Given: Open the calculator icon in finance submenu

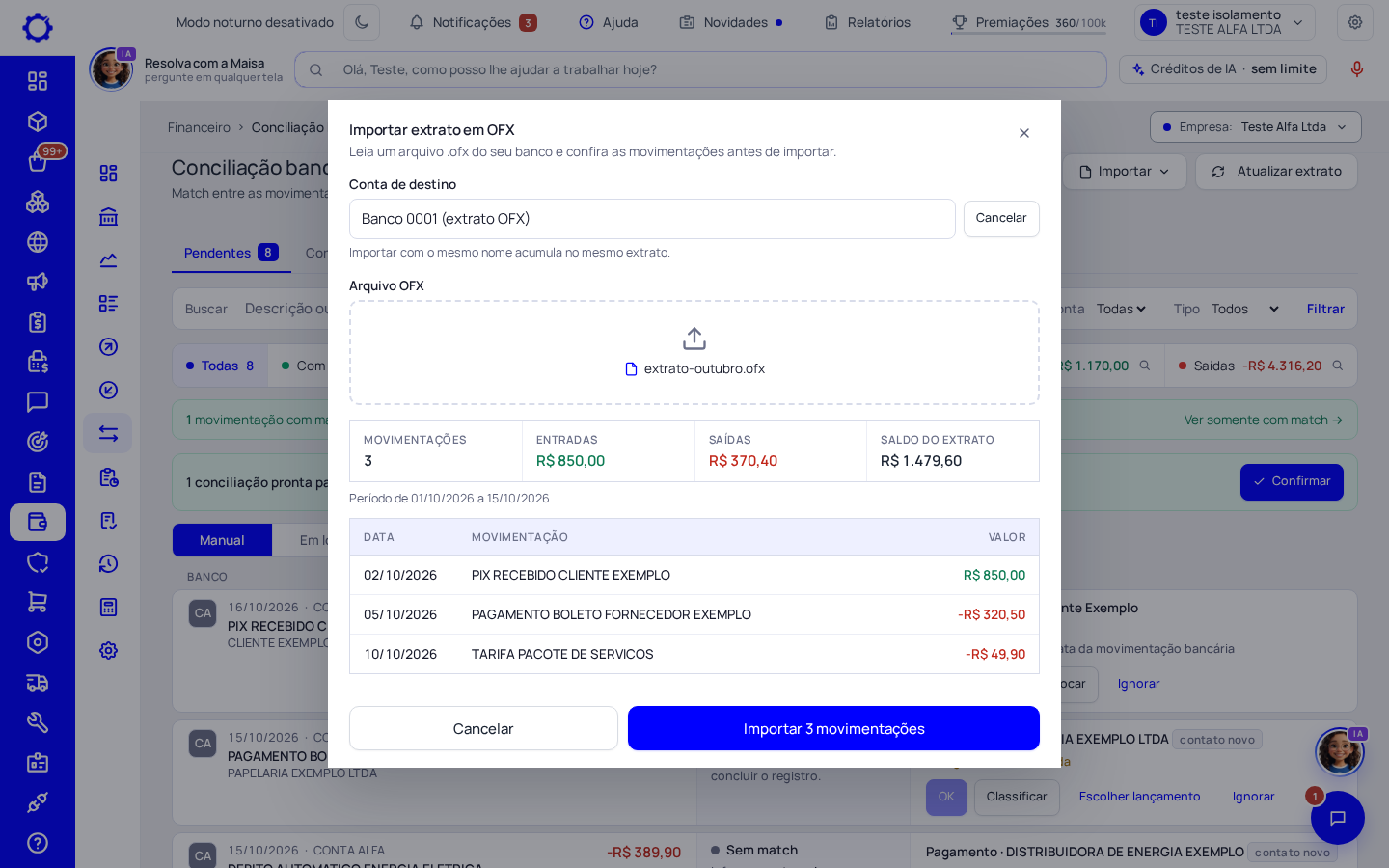Looking at the screenshot, I should [x=108, y=607].
